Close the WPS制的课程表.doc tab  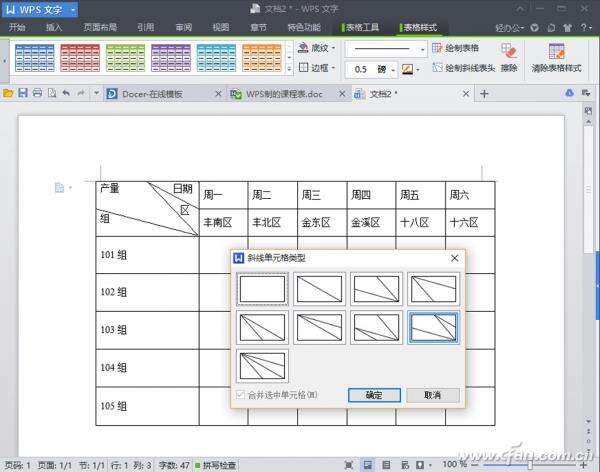click(342, 94)
